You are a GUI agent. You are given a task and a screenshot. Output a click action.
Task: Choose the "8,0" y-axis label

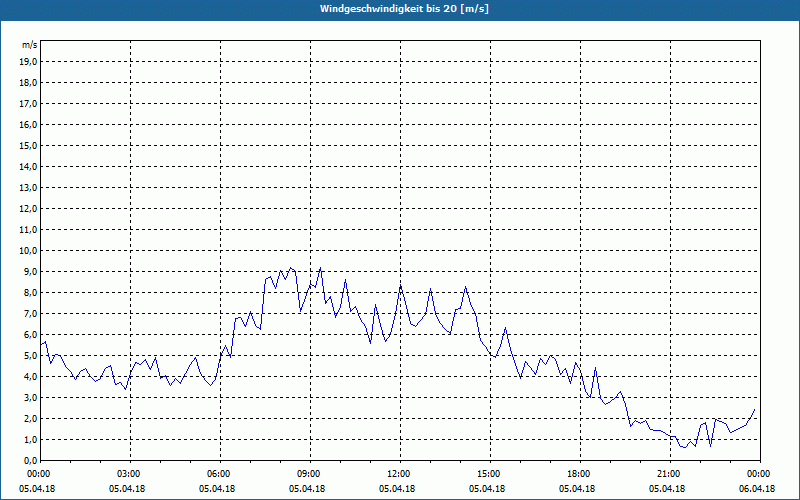[31, 292]
